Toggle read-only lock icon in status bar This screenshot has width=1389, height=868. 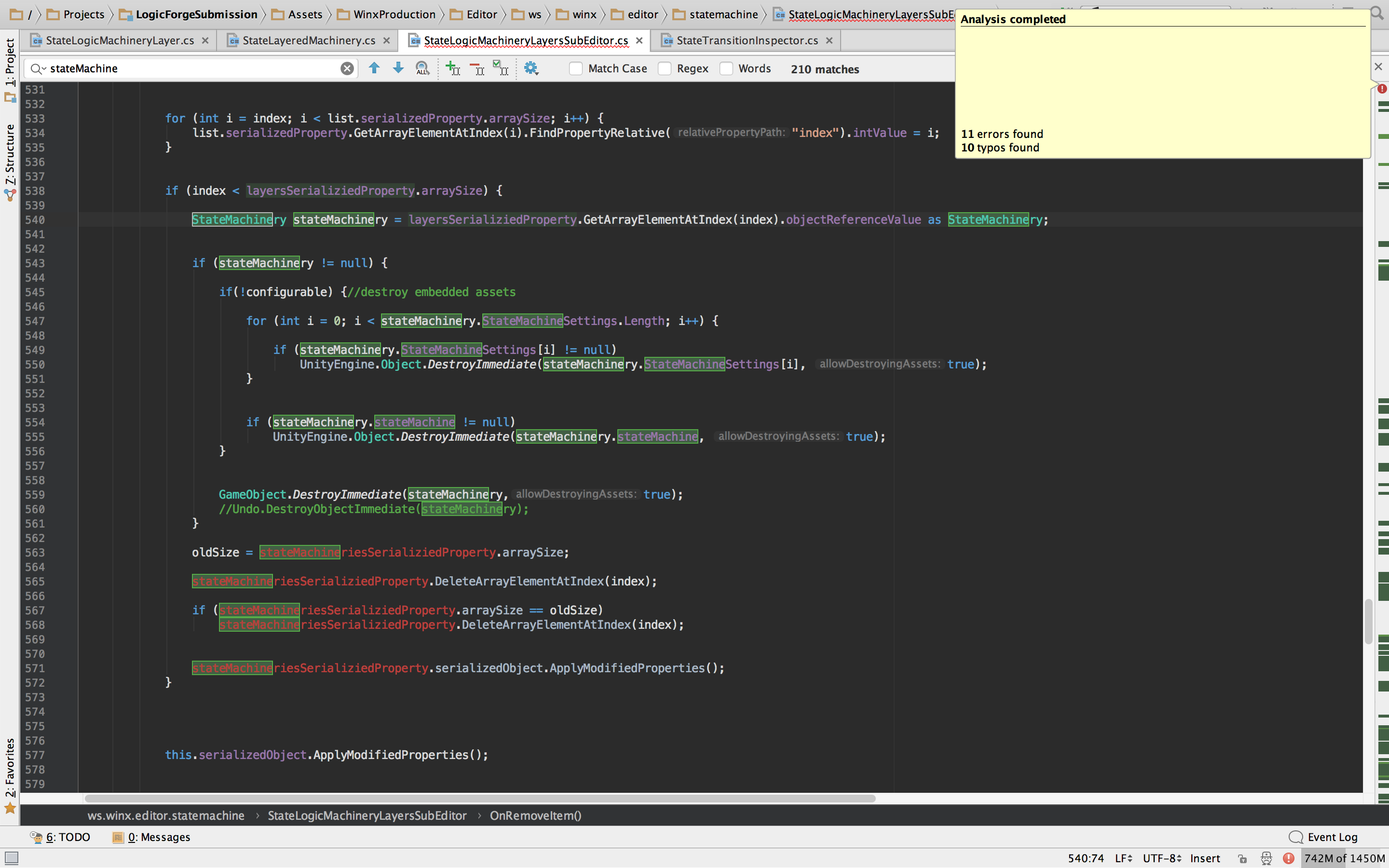1242,858
